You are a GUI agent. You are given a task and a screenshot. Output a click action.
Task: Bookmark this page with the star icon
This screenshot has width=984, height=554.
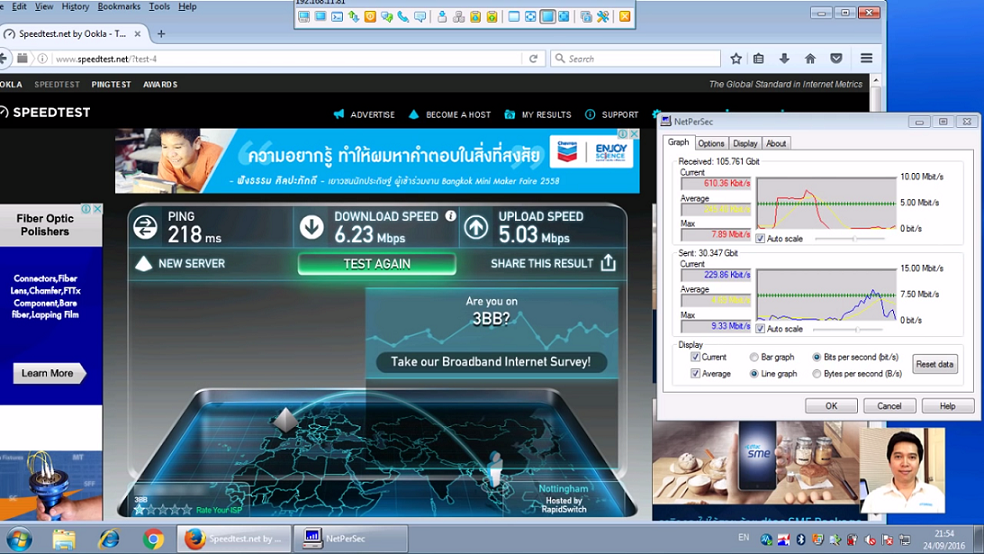pyautogui.click(x=736, y=59)
